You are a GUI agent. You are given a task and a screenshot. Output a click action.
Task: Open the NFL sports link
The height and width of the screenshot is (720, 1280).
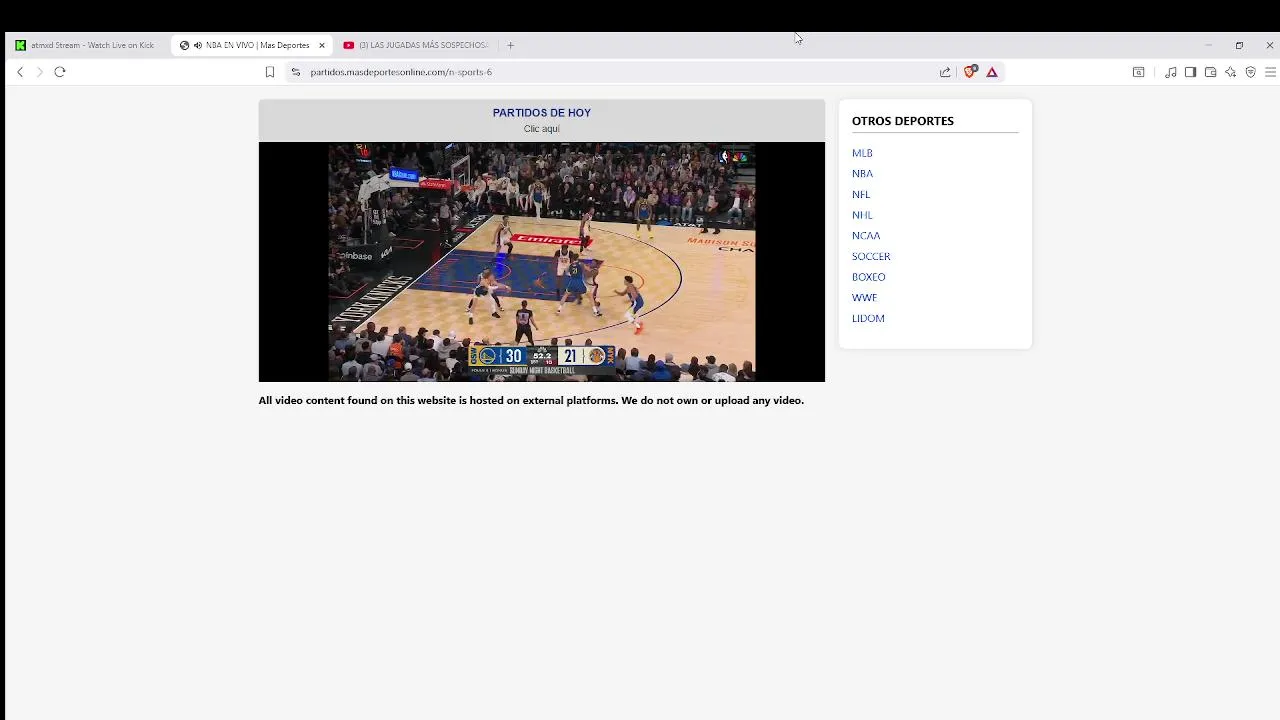point(861,194)
